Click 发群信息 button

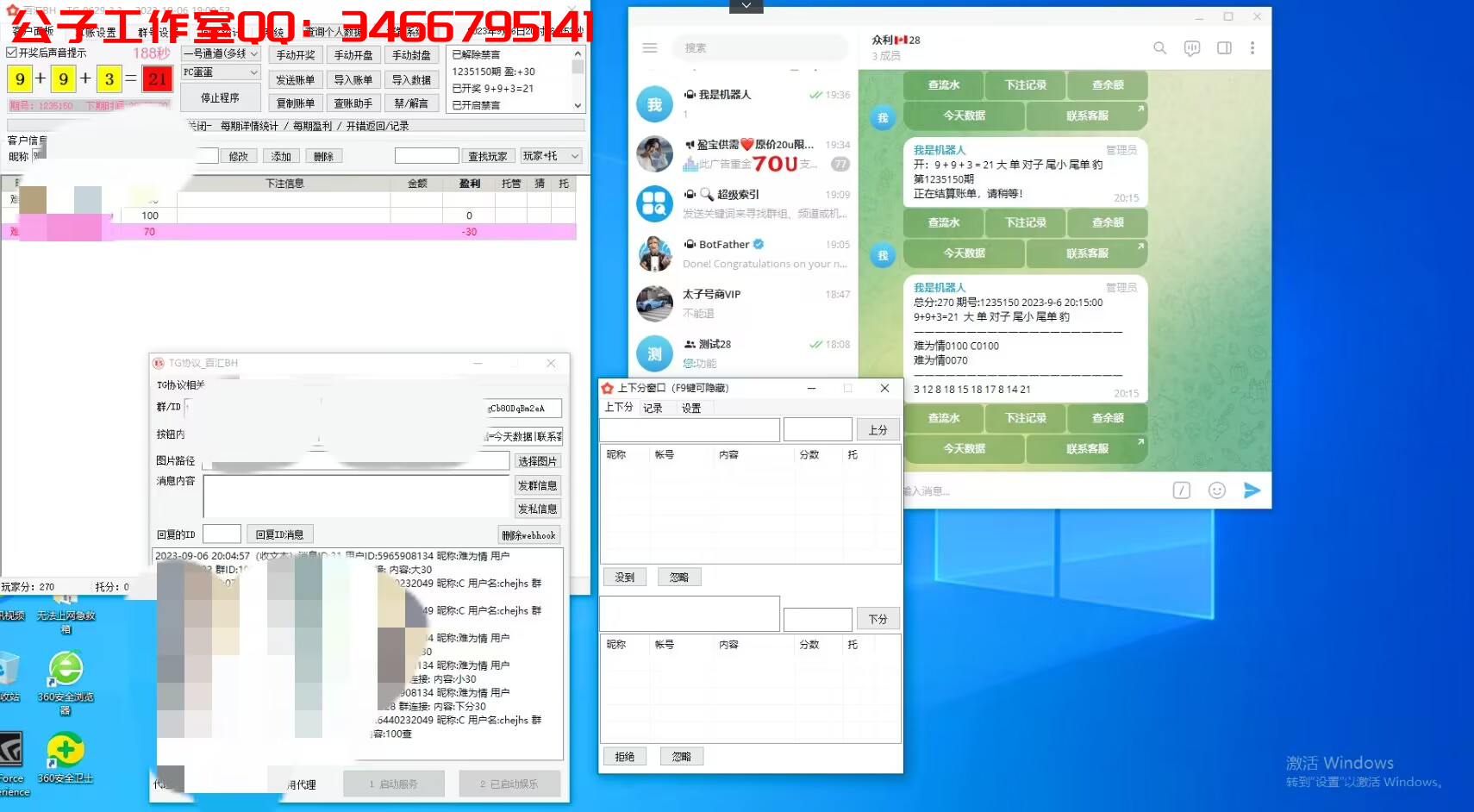[537, 485]
